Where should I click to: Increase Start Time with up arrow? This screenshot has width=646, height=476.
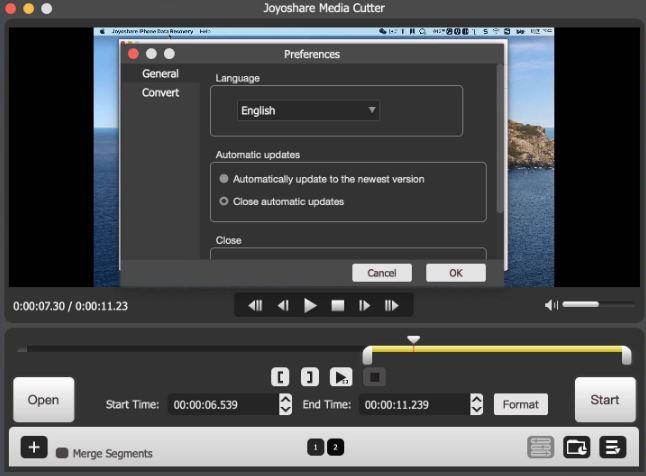(286, 399)
